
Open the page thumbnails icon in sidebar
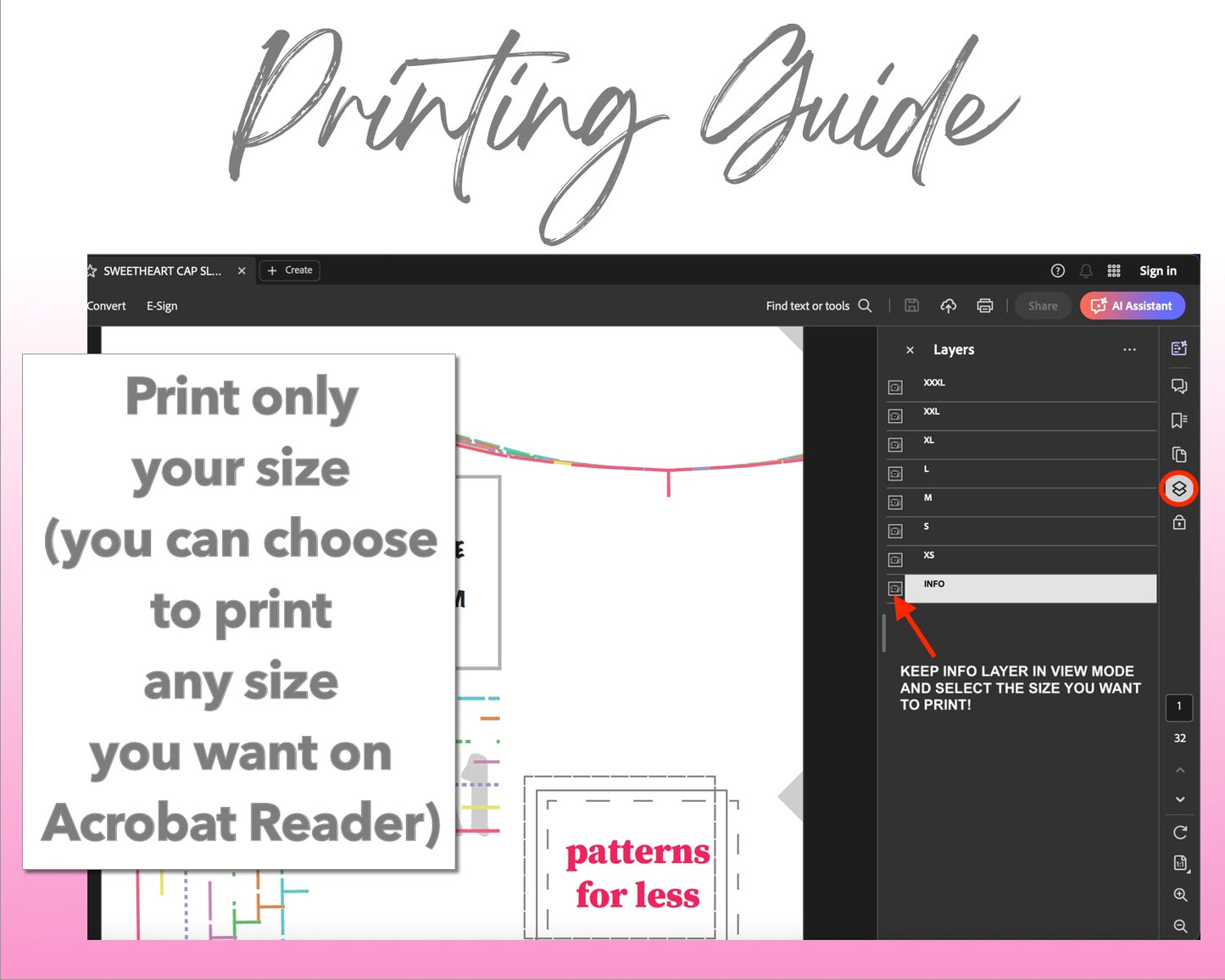(1178, 454)
